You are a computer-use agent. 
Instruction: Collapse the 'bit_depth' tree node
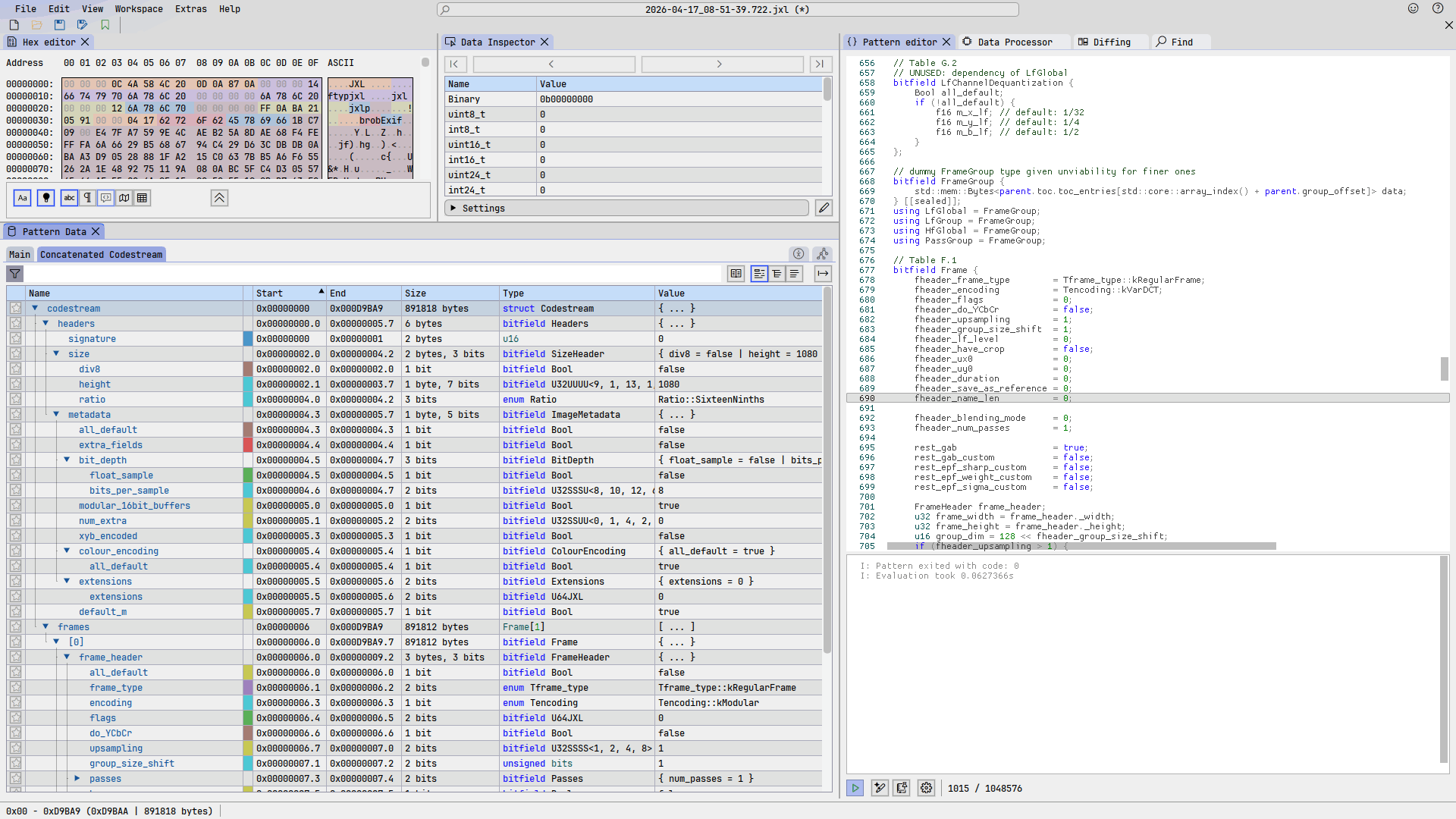[67, 460]
